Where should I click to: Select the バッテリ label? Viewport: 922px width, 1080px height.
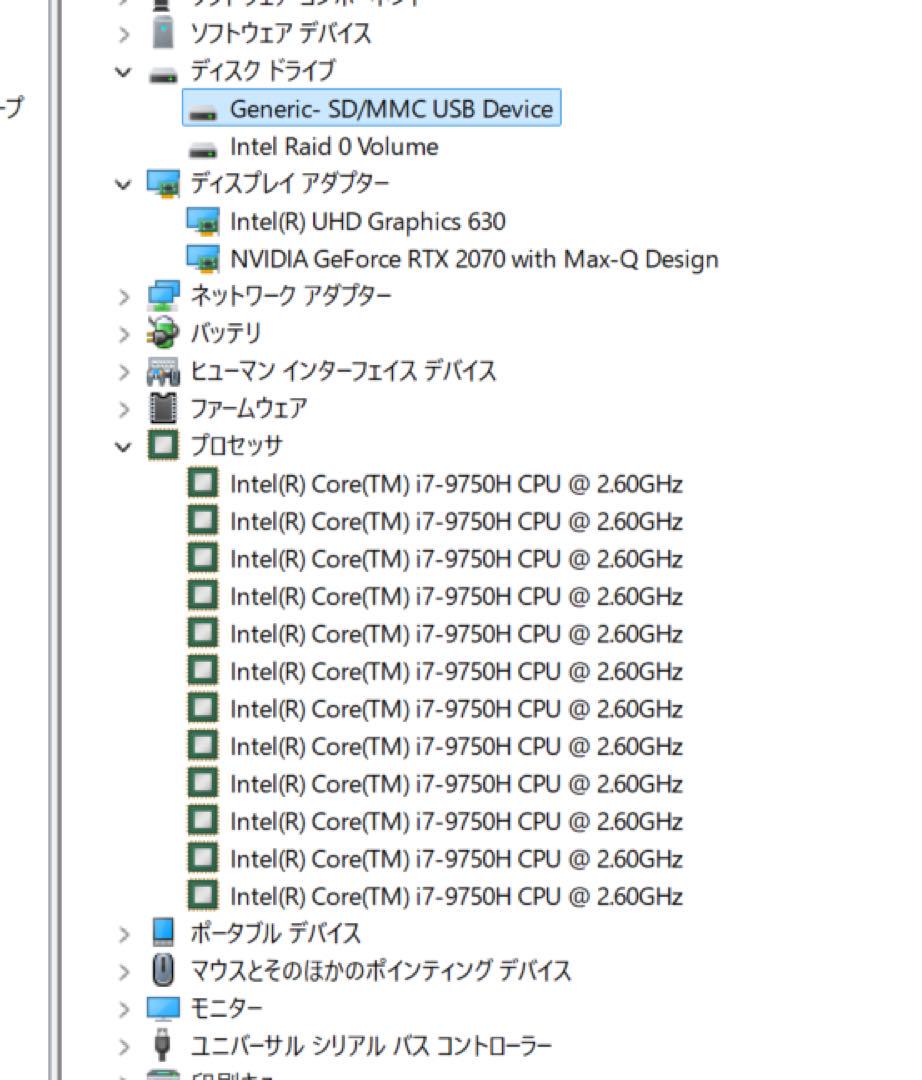click(x=226, y=333)
